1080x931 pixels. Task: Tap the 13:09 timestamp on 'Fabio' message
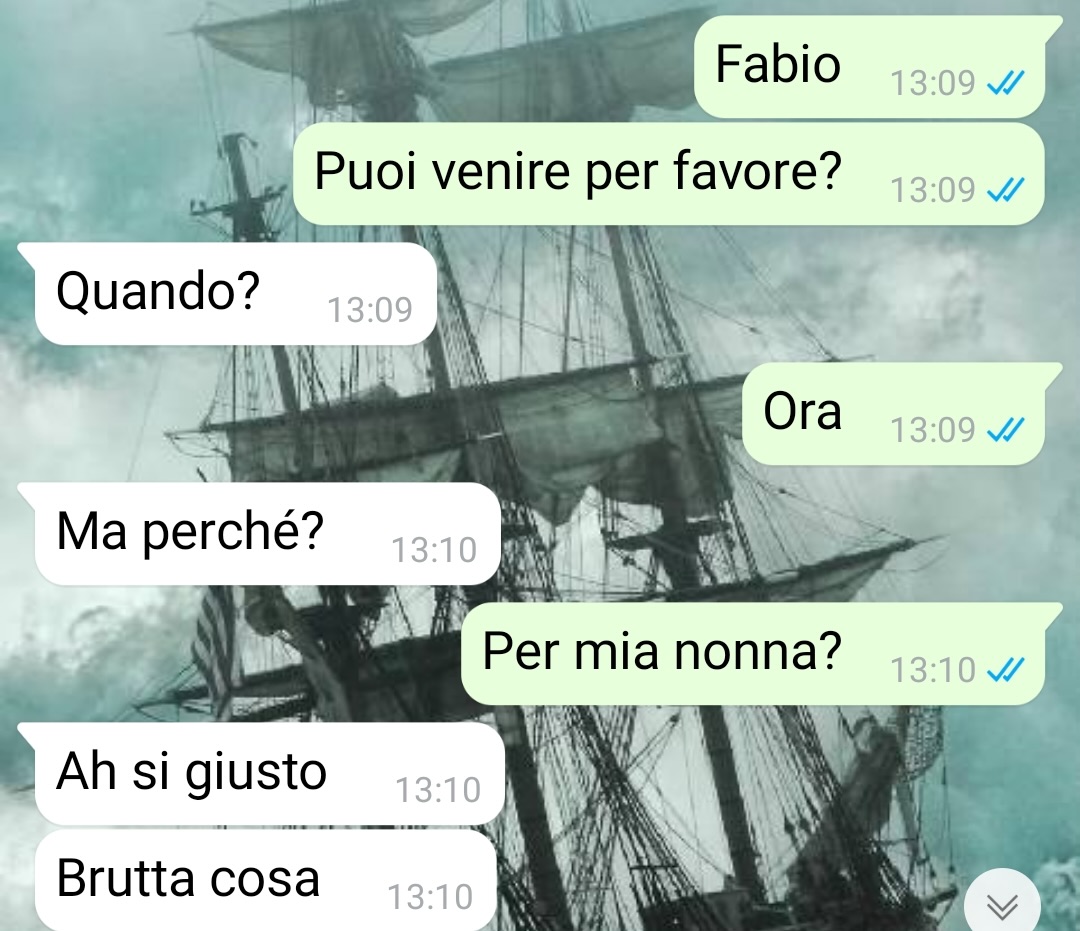tap(933, 83)
